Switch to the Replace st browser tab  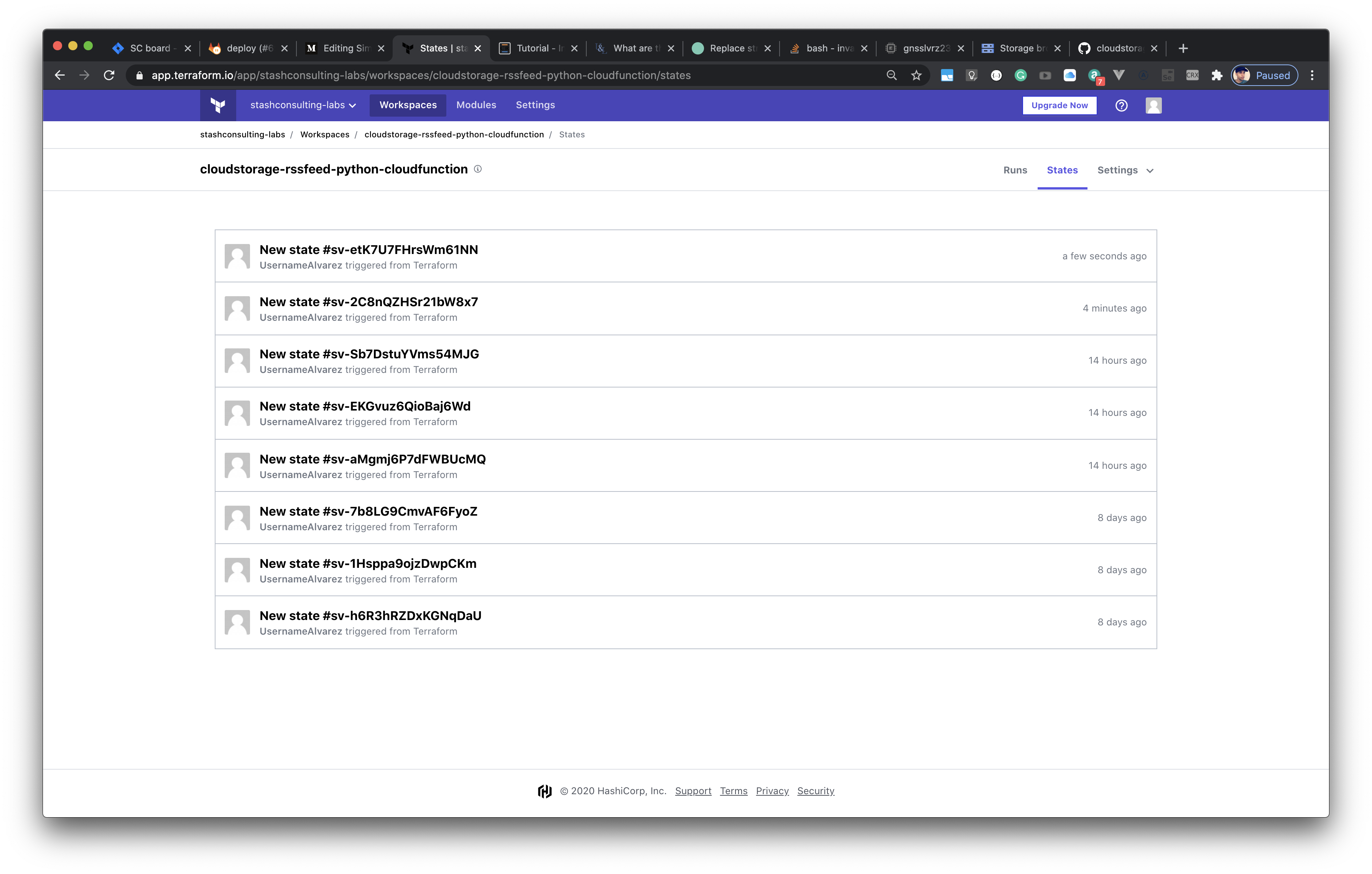click(731, 48)
